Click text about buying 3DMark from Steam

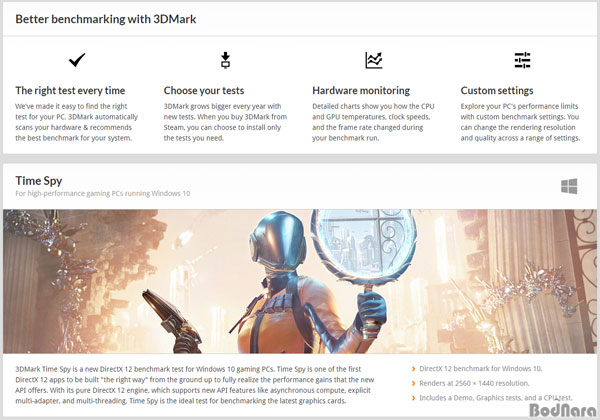tap(225, 122)
